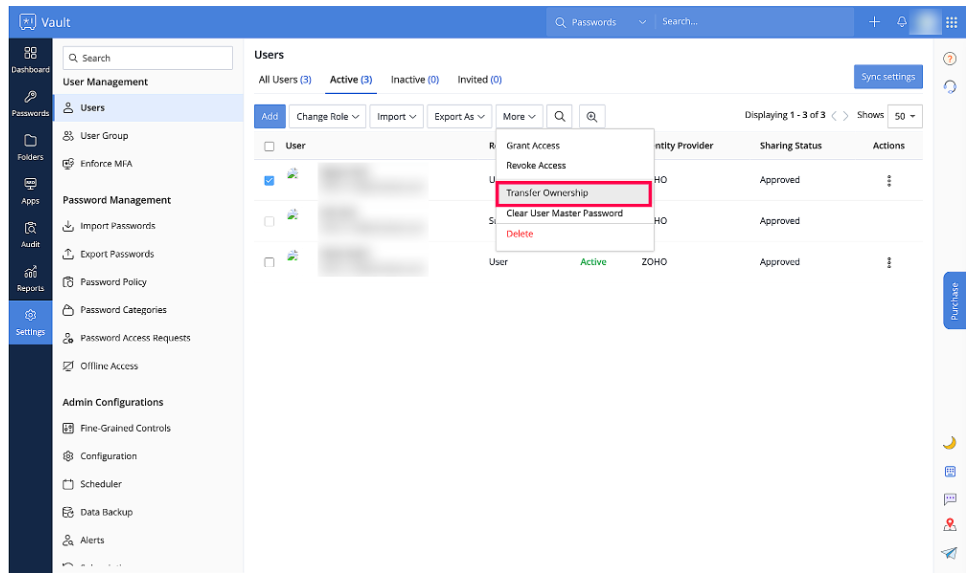The height and width of the screenshot is (577, 973).
Task: Click the plus icon in the top bar
Action: (x=874, y=22)
